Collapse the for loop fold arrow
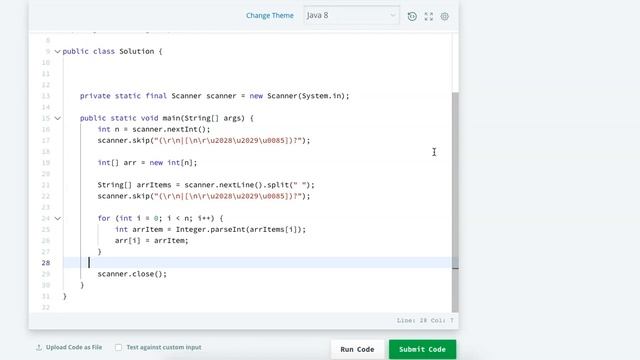 pyautogui.click(x=58, y=218)
